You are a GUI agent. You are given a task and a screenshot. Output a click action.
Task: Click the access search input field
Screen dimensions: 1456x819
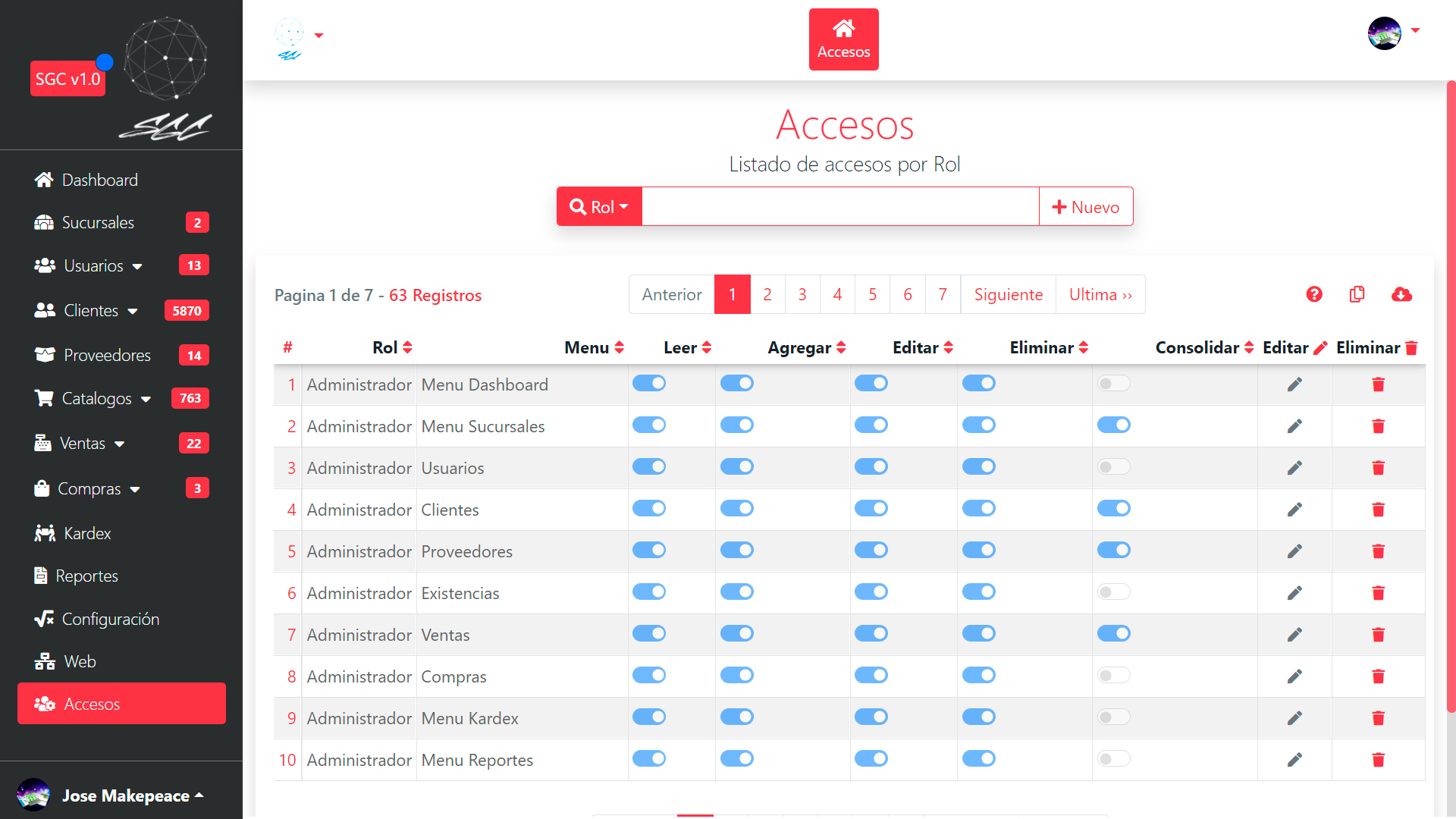tap(839, 207)
